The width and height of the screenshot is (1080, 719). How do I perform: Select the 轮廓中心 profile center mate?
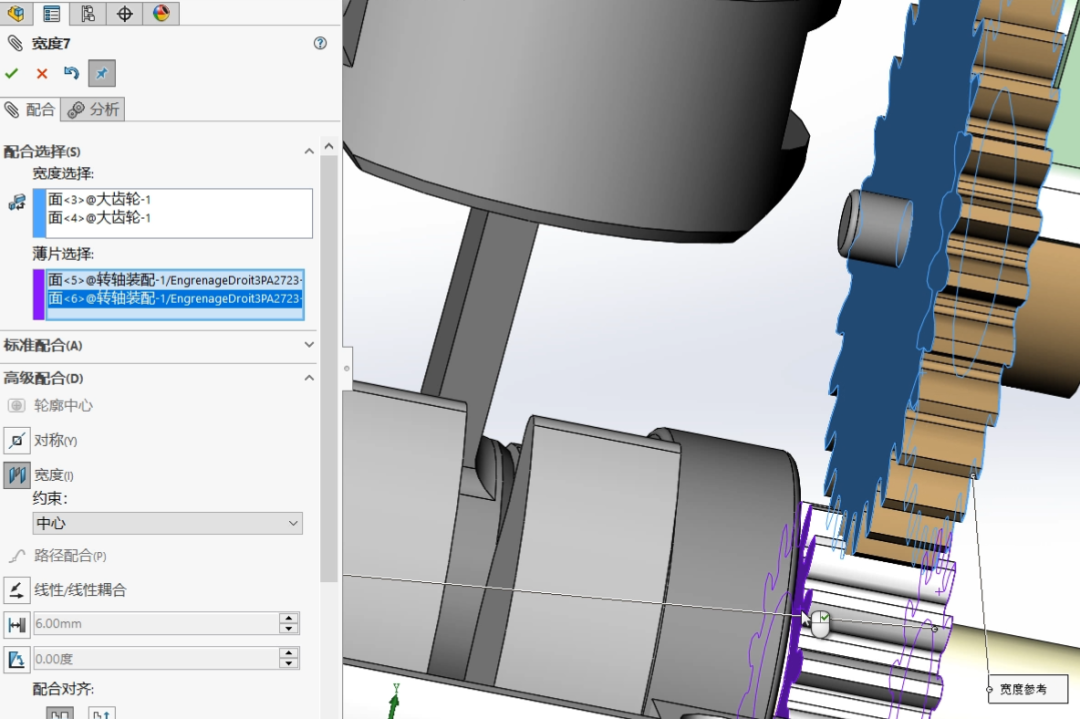(x=50, y=406)
